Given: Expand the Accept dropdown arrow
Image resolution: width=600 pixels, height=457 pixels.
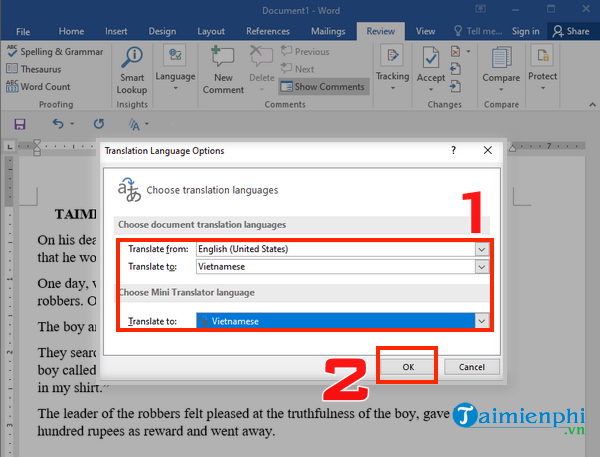Looking at the screenshot, I should point(431,90).
